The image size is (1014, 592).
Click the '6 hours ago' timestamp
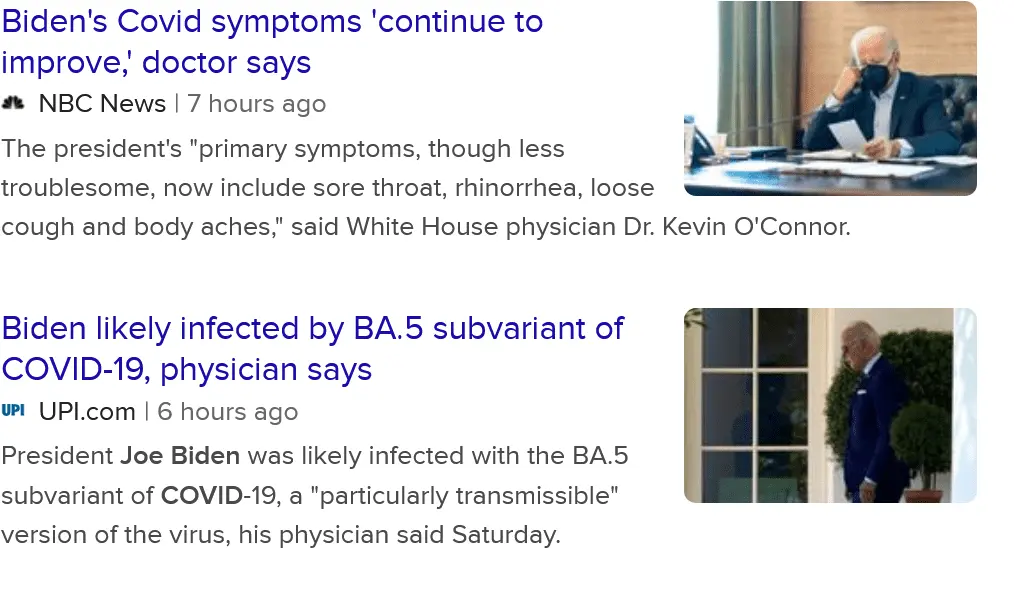coord(228,411)
